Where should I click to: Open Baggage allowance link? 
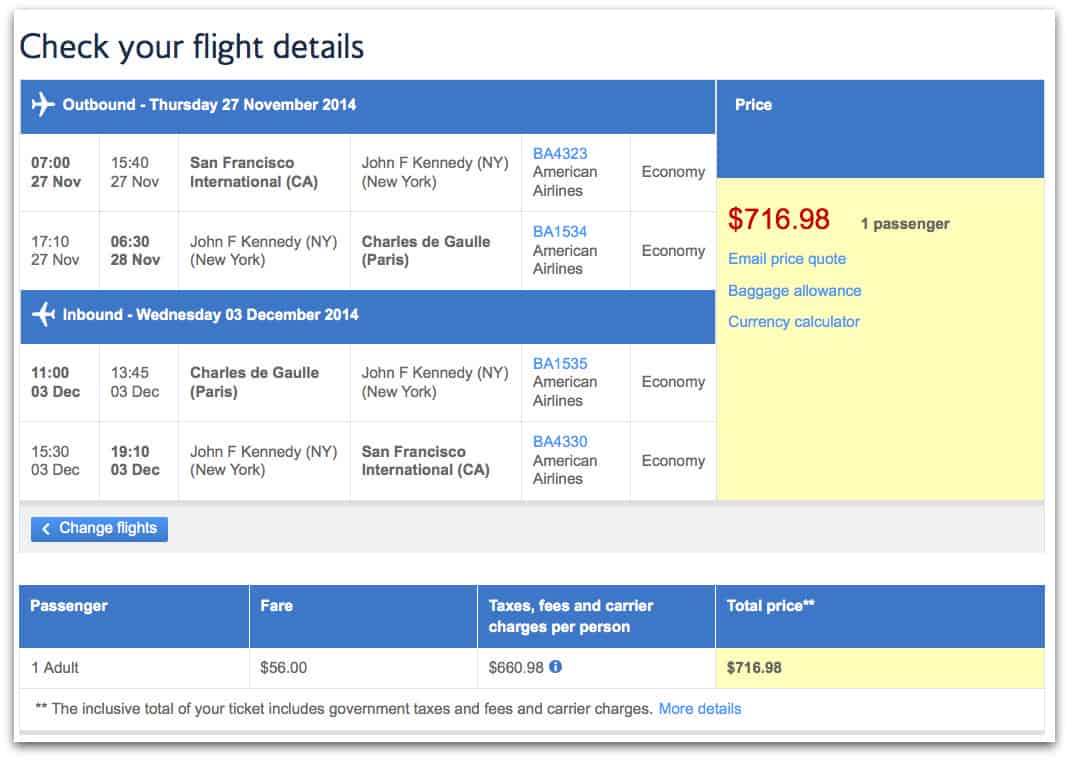(794, 290)
